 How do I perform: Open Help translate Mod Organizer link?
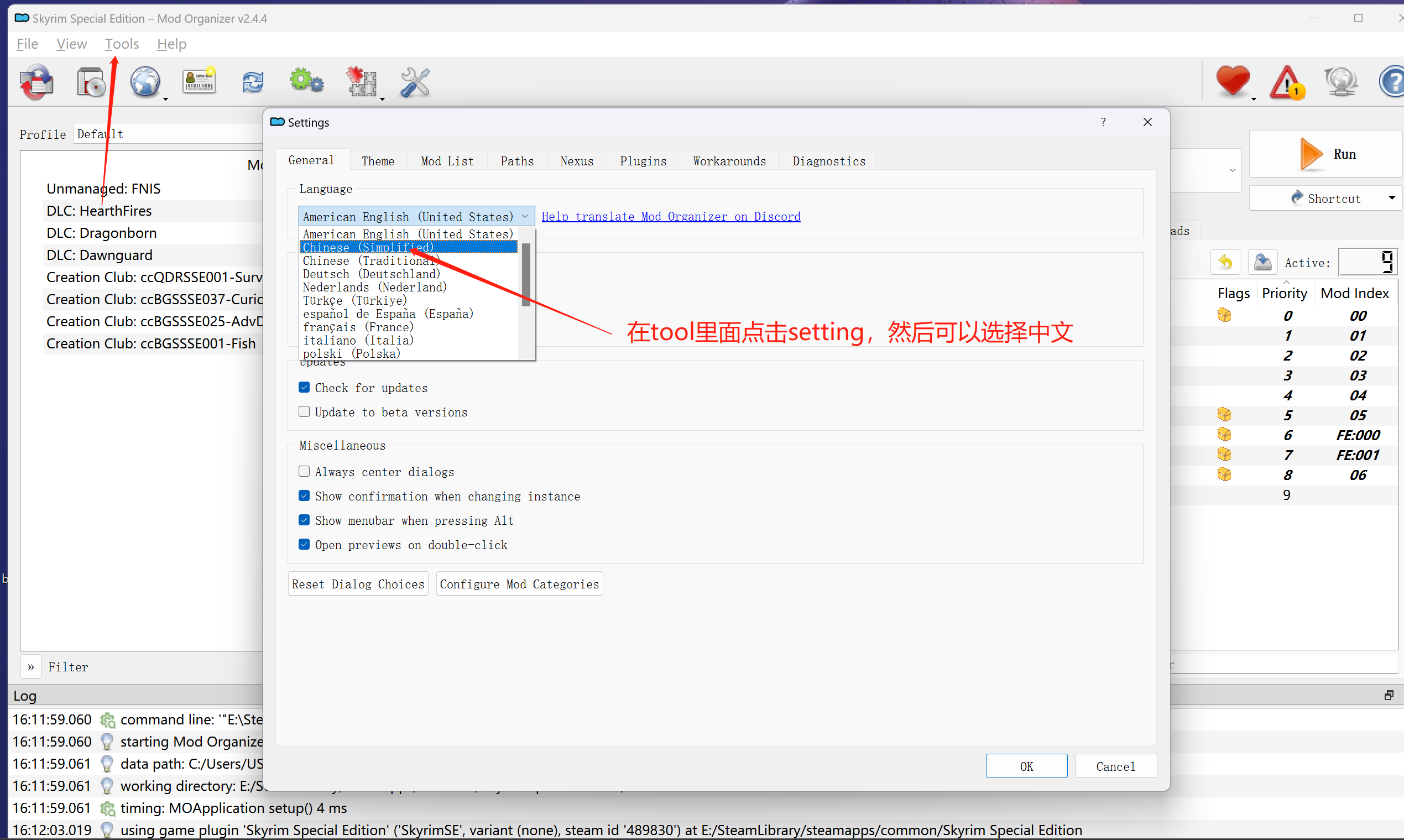point(671,217)
